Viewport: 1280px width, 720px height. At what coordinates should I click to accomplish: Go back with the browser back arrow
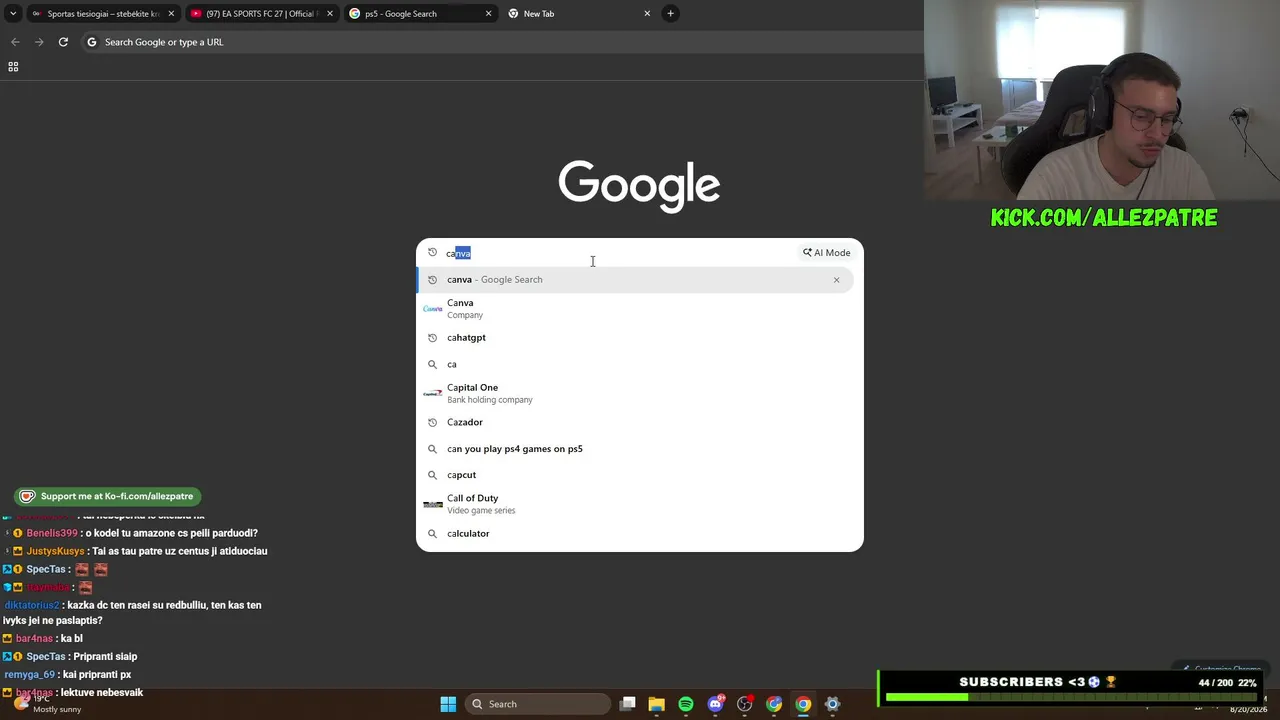click(x=15, y=42)
